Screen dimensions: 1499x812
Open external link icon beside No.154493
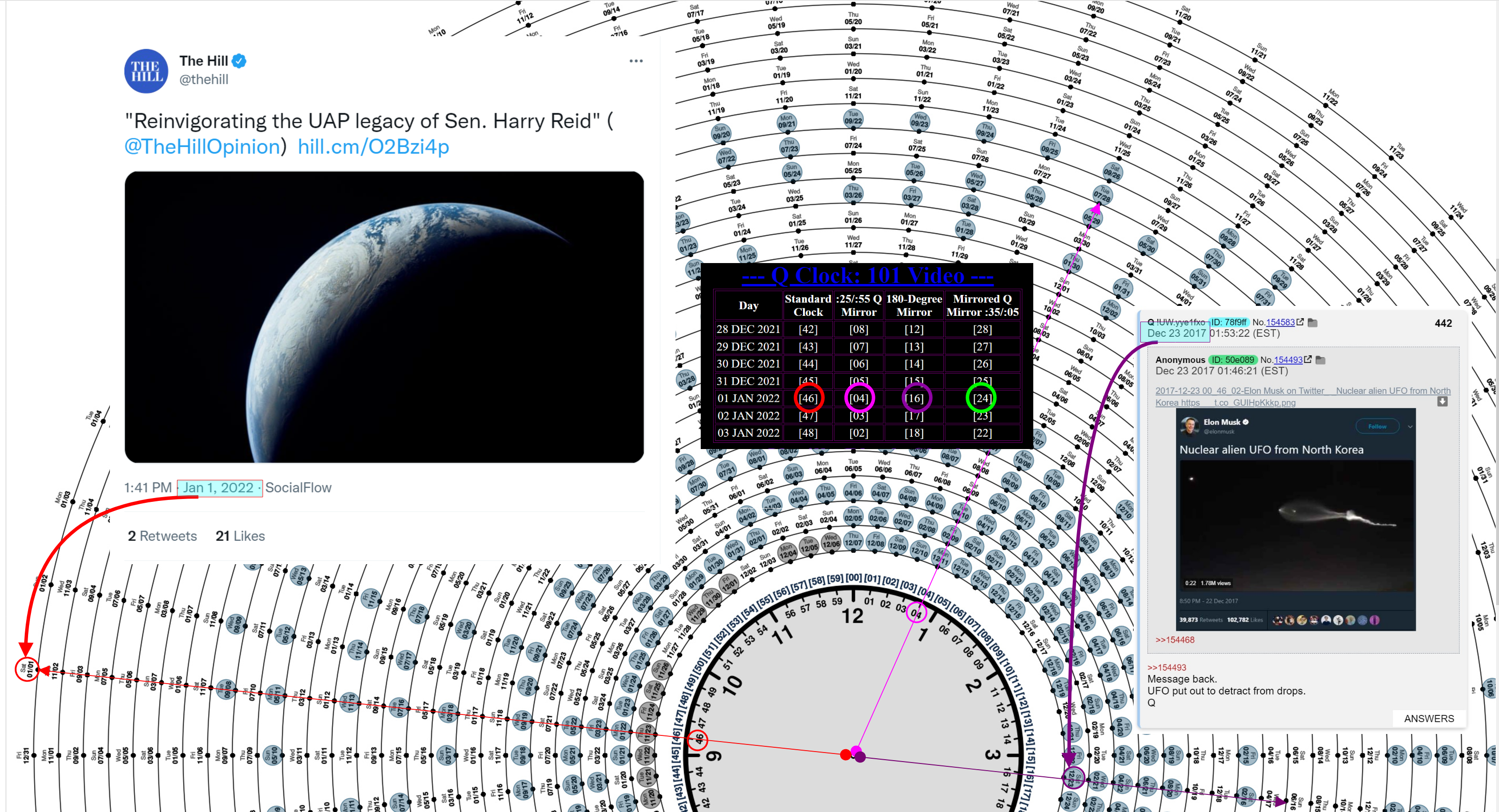[x=1308, y=360]
